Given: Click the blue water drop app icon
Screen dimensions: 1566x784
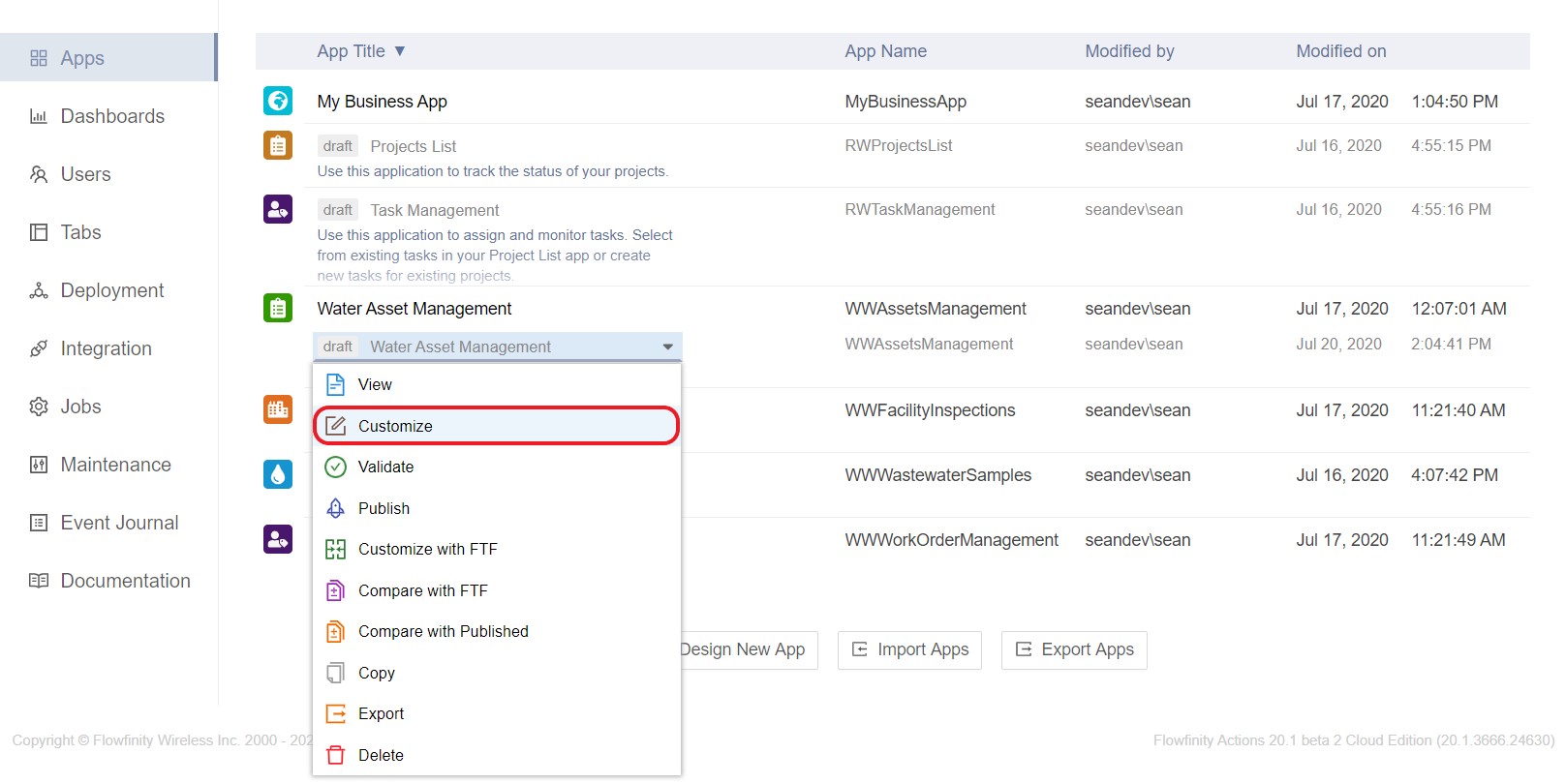Looking at the screenshot, I should (x=278, y=474).
